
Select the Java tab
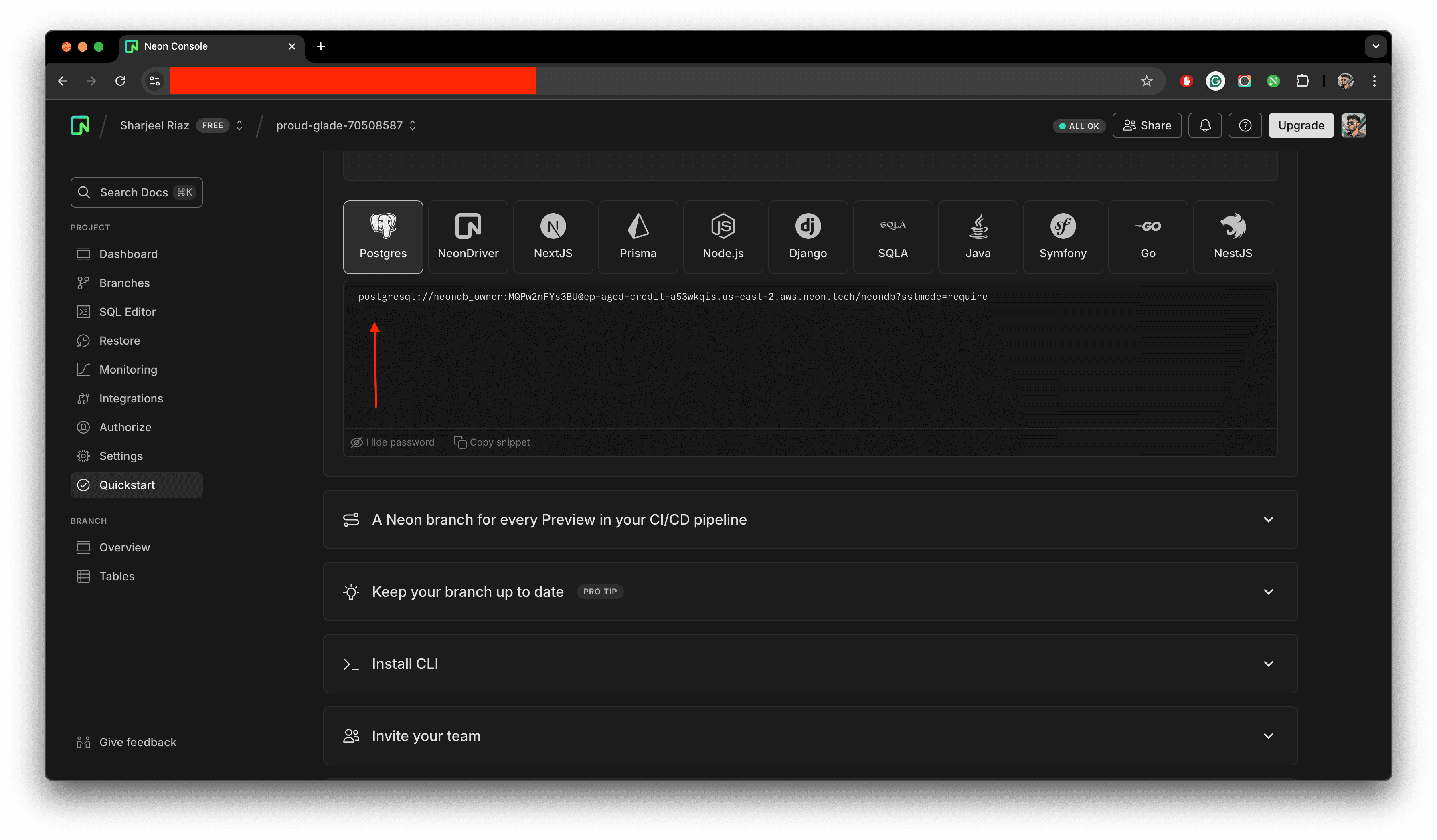pos(978,237)
